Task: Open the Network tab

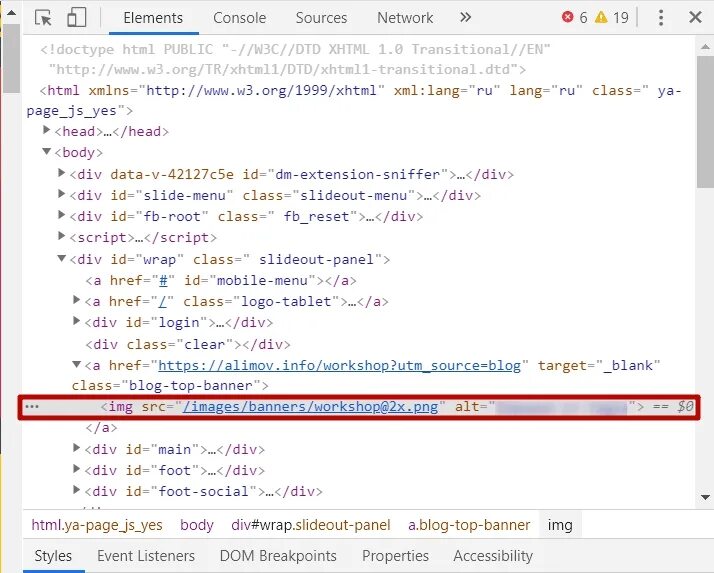Action: 405,18
